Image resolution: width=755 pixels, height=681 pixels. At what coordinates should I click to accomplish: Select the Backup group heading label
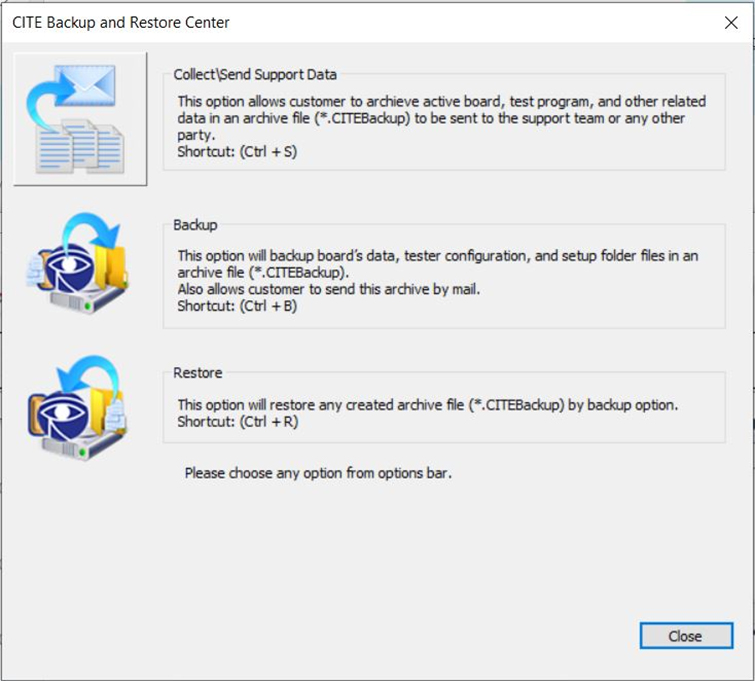pyautogui.click(x=195, y=225)
